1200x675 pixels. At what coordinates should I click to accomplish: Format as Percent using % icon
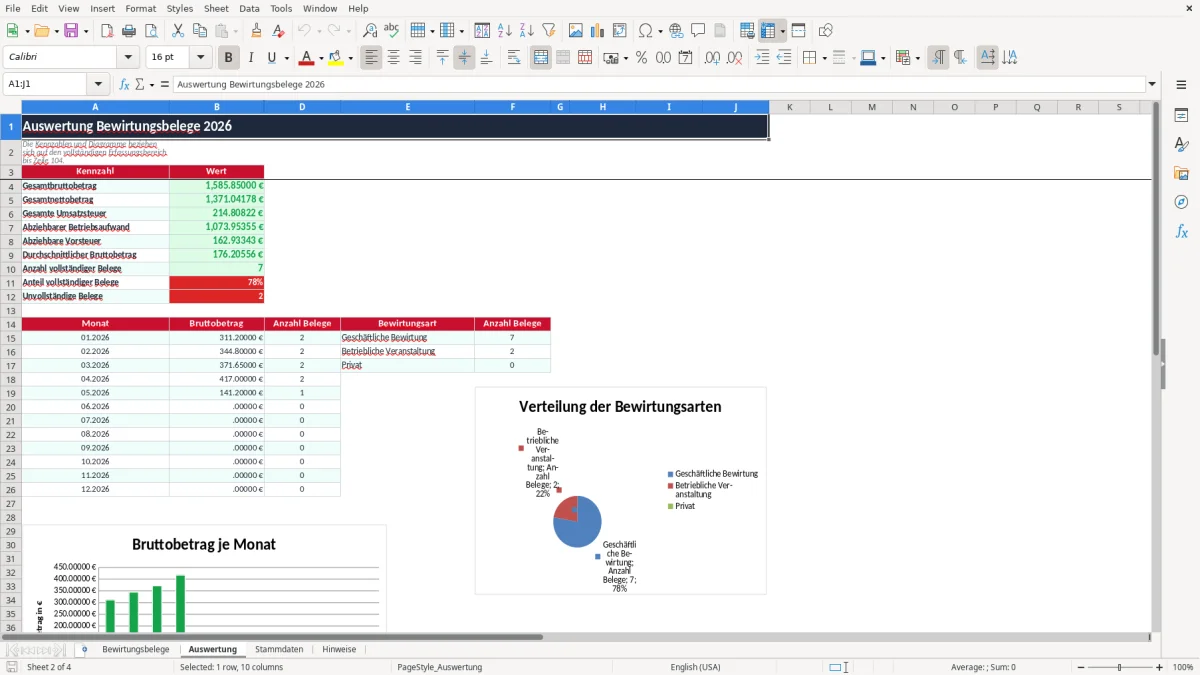pos(641,58)
